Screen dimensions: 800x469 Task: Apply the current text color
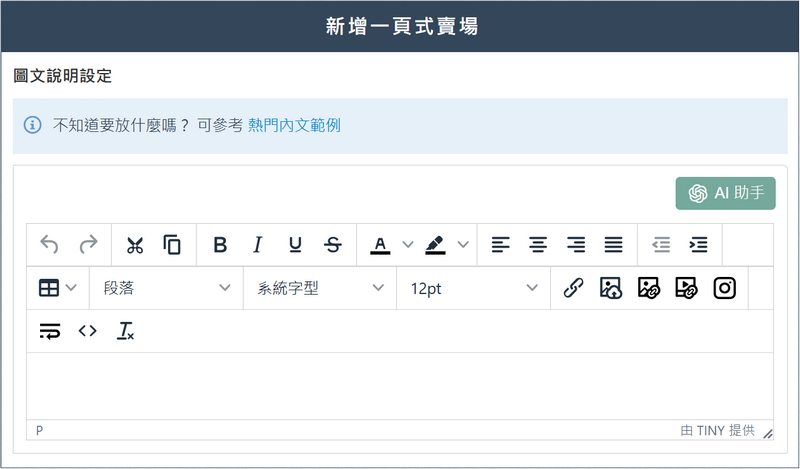coord(380,245)
